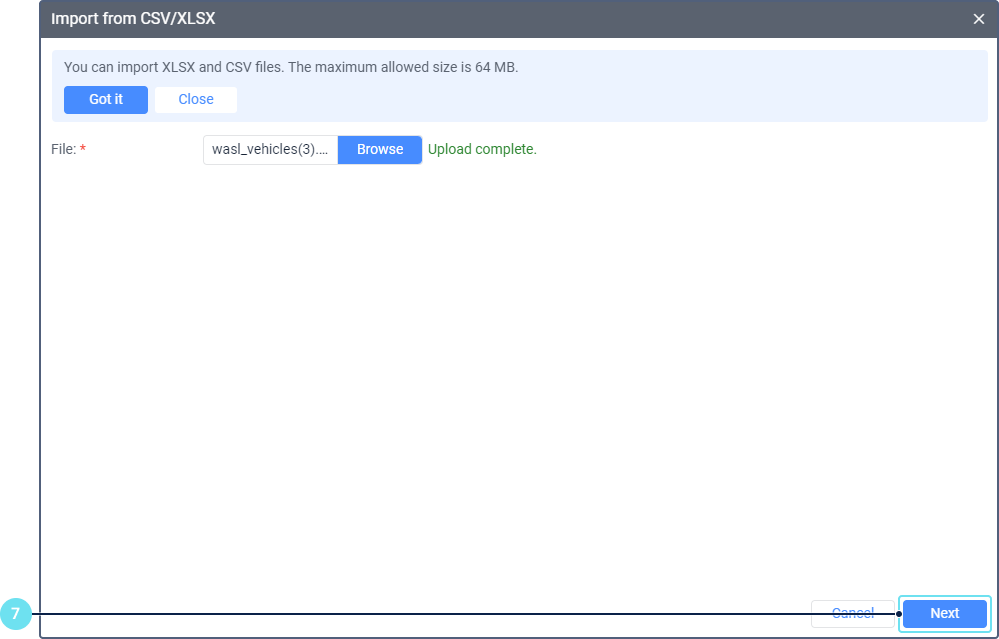Image resolution: width=999 pixels, height=639 pixels.
Task: Click the maximum allowed size 64 MB notice
Action: (x=291, y=68)
